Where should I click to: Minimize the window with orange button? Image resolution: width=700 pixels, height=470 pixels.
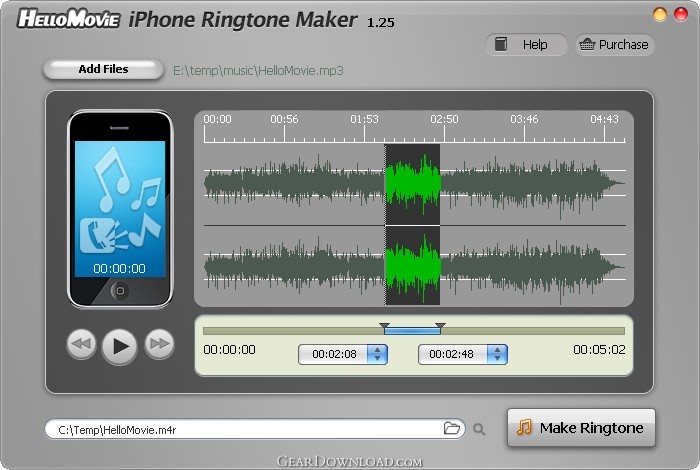660,14
